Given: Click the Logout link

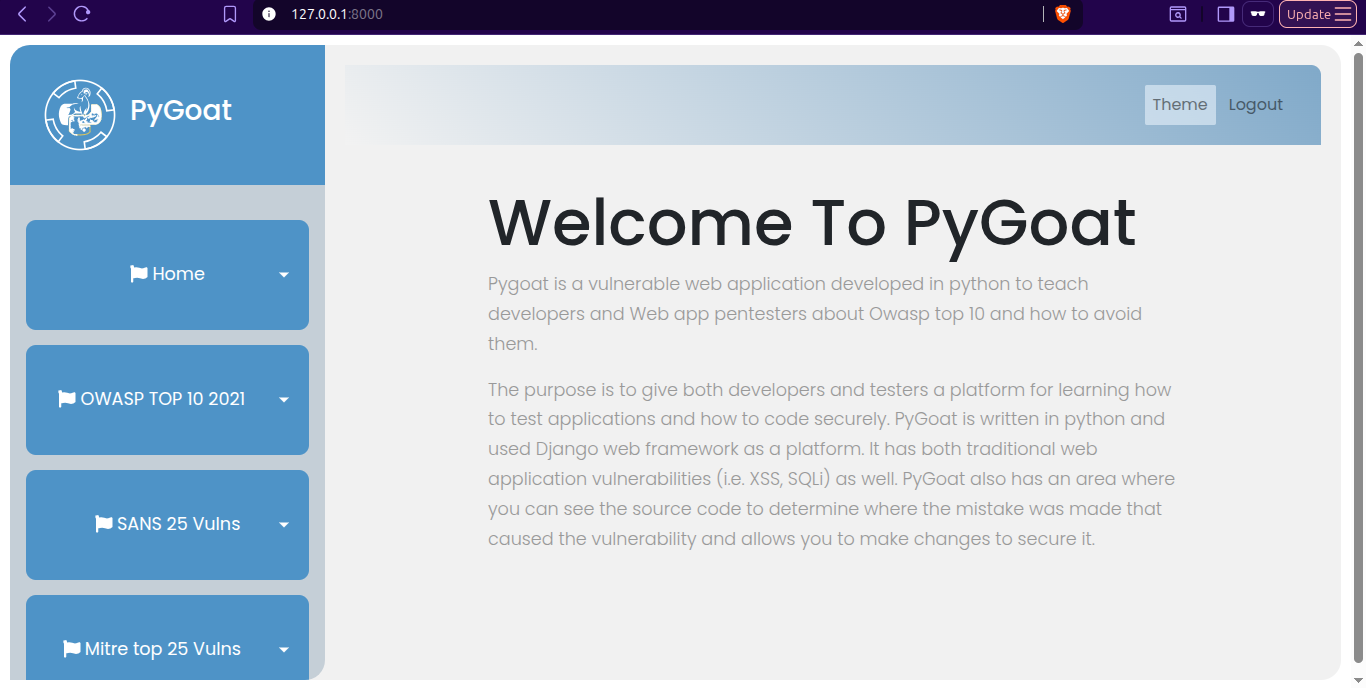Looking at the screenshot, I should coord(1255,105).
